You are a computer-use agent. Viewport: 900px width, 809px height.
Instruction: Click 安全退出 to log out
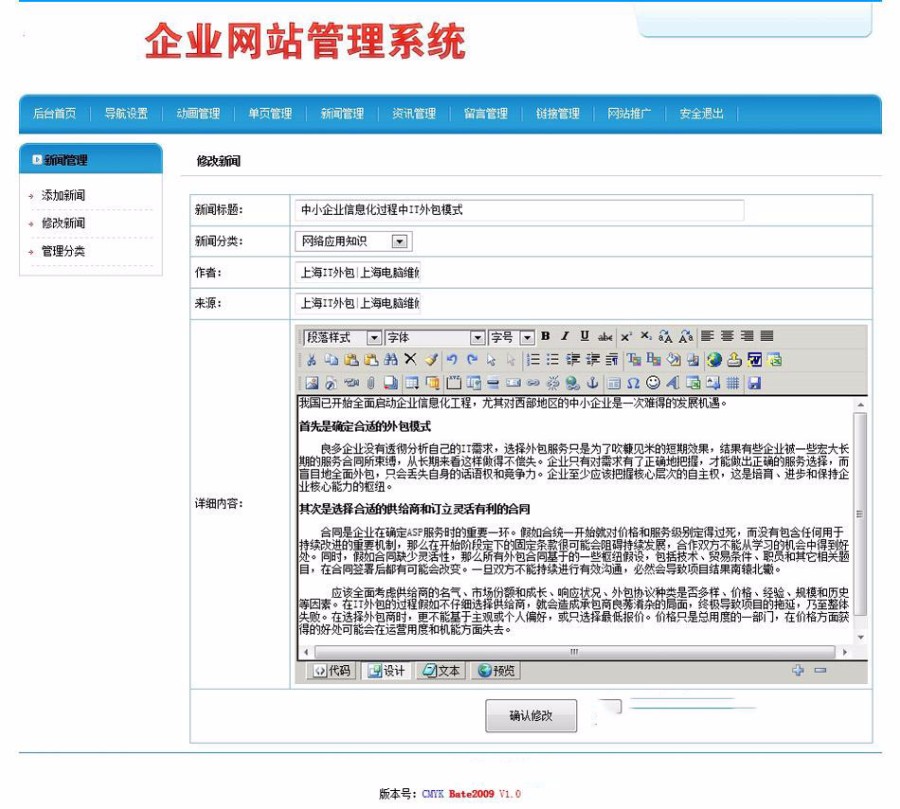point(701,114)
